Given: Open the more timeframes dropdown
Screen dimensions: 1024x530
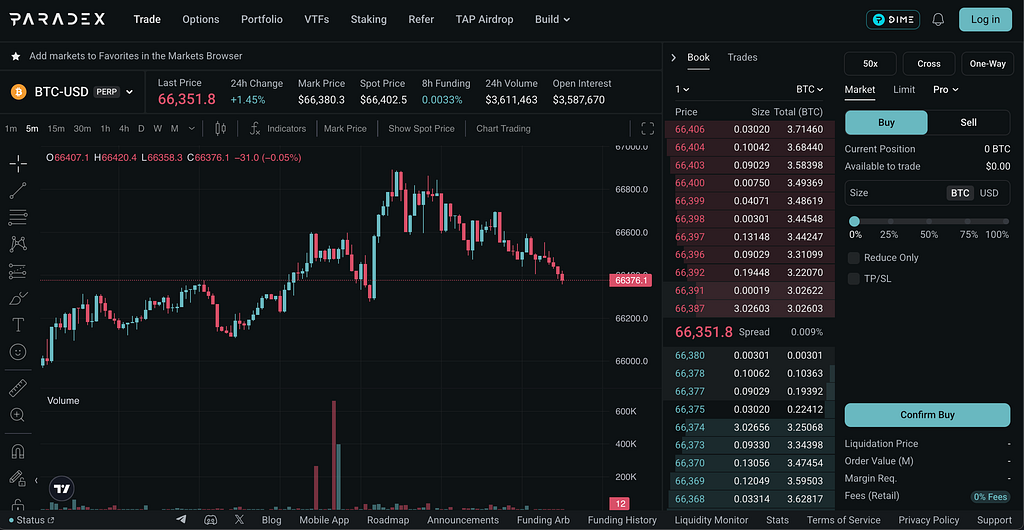Looking at the screenshot, I should click(191, 129).
